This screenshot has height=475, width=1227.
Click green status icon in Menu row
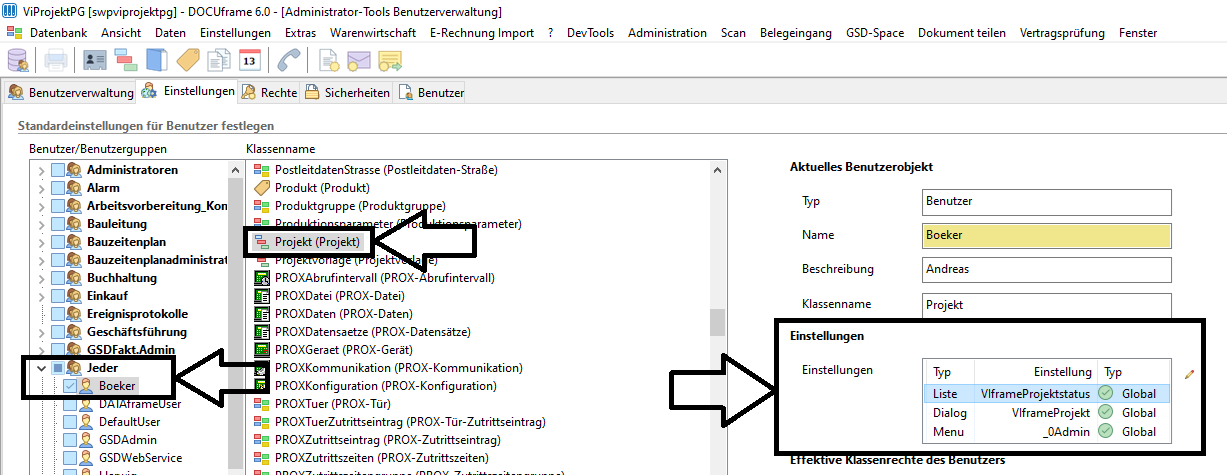[1106, 431]
